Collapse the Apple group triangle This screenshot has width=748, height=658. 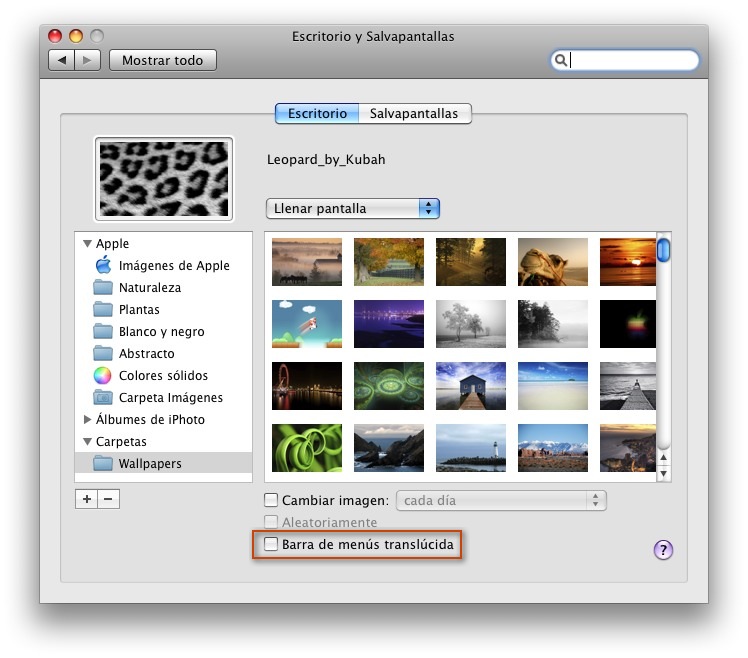tap(87, 243)
